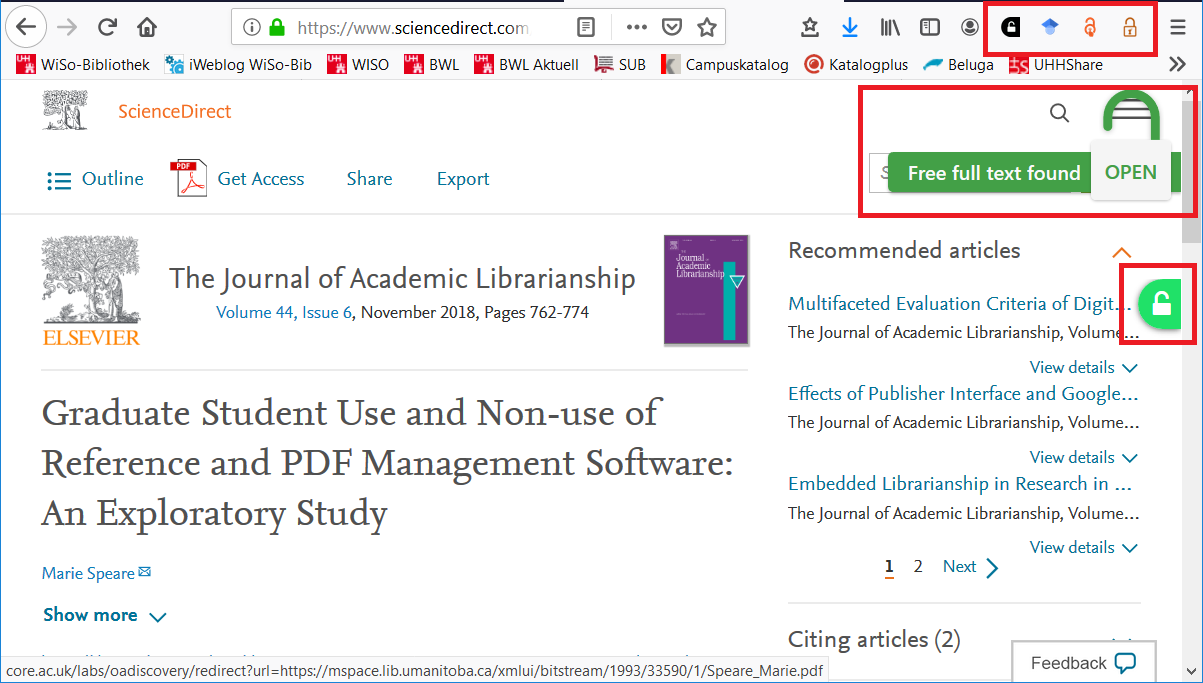Open the Downloads arrow panel

pyautogui.click(x=850, y=27)
